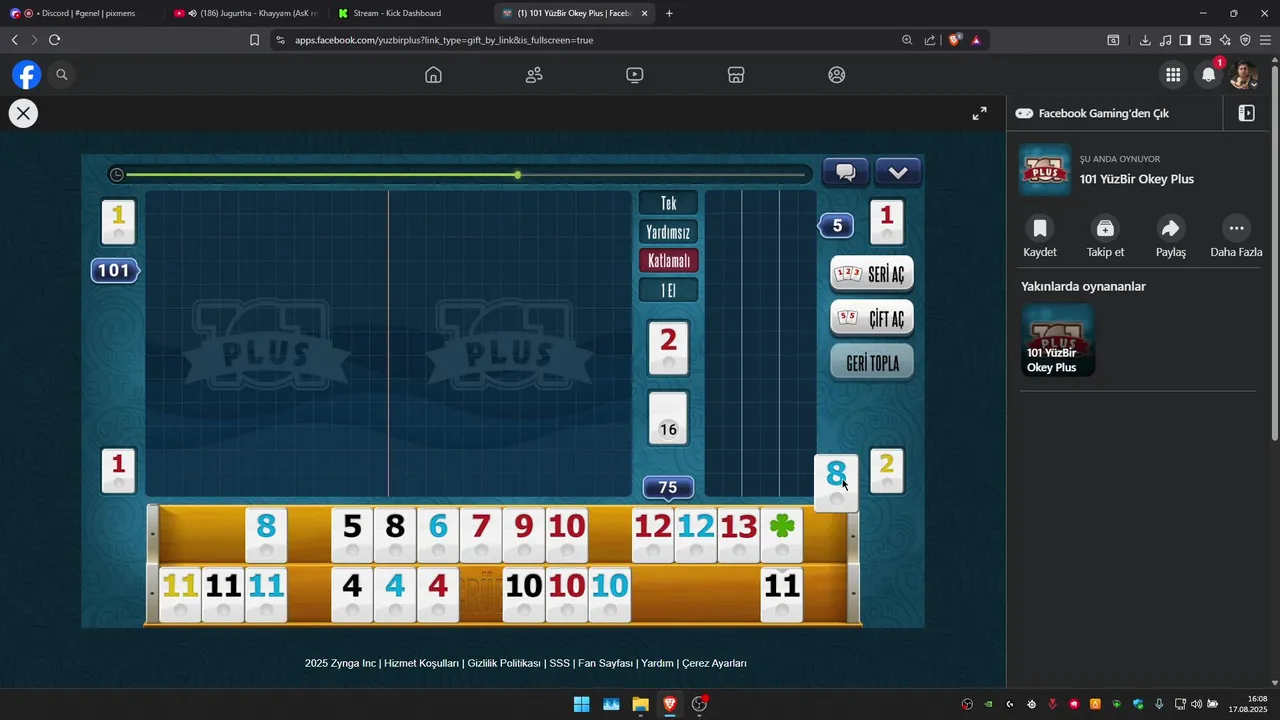This screenshot has height=720, width=1280.
Task: Collapse the Facebook Gaming side panel icon
Action: click(1246, 113)
